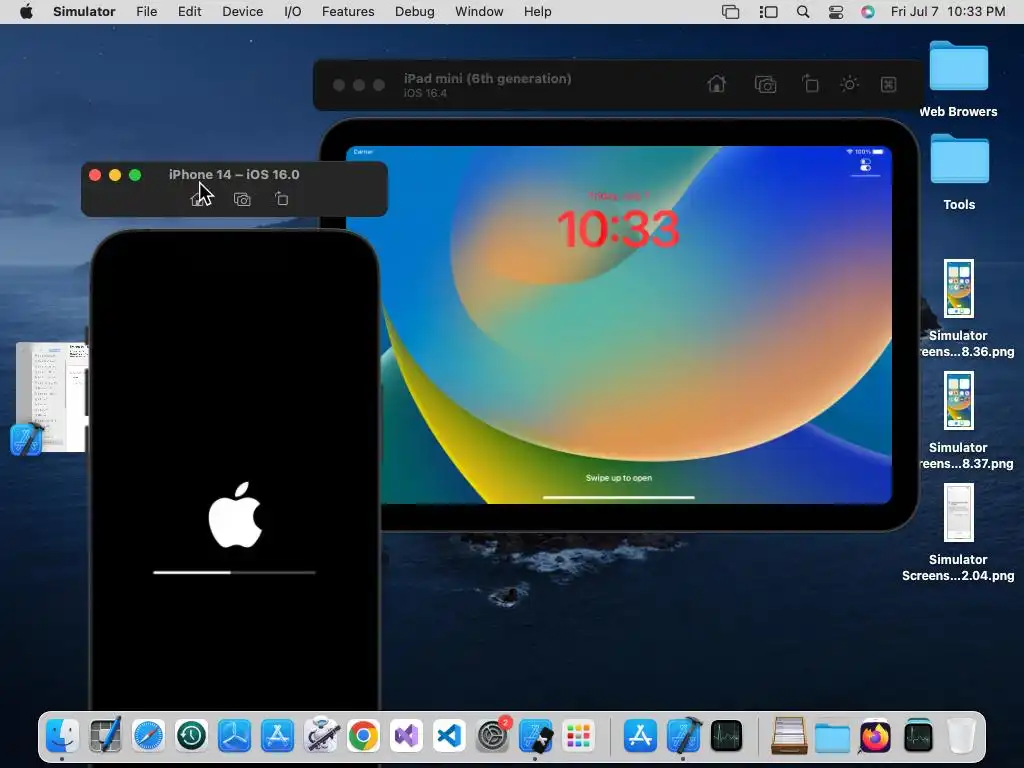Toggle appearance sun icon in iPad mini toolbar
The height and width of the screenshot is (768, 1024).
(x=849, y=84)
